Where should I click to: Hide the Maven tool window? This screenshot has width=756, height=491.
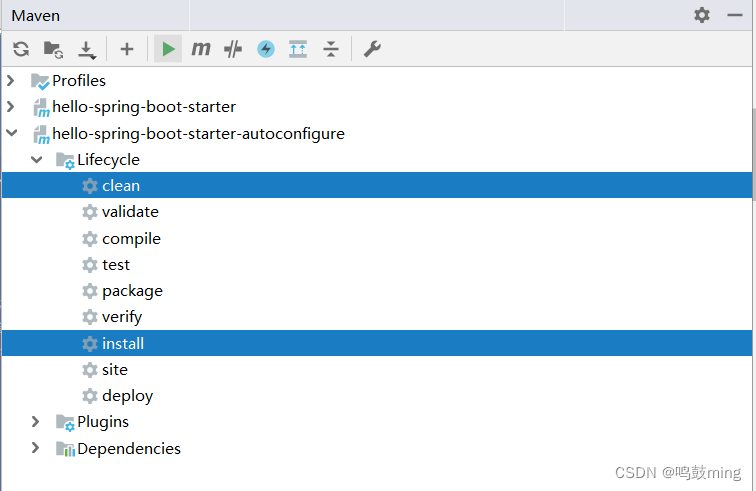pyautogui.click(x=735, y=15)
